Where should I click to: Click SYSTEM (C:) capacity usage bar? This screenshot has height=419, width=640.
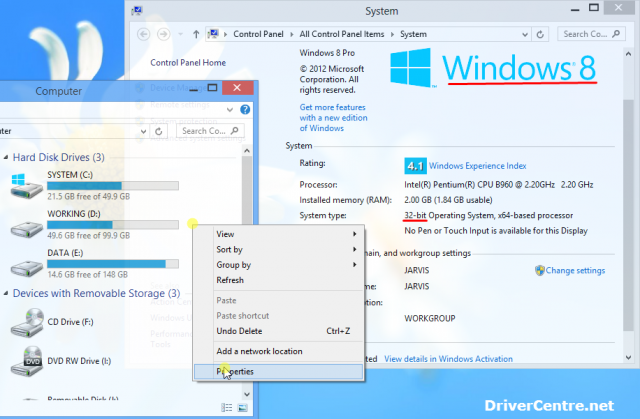click(113, 186)
